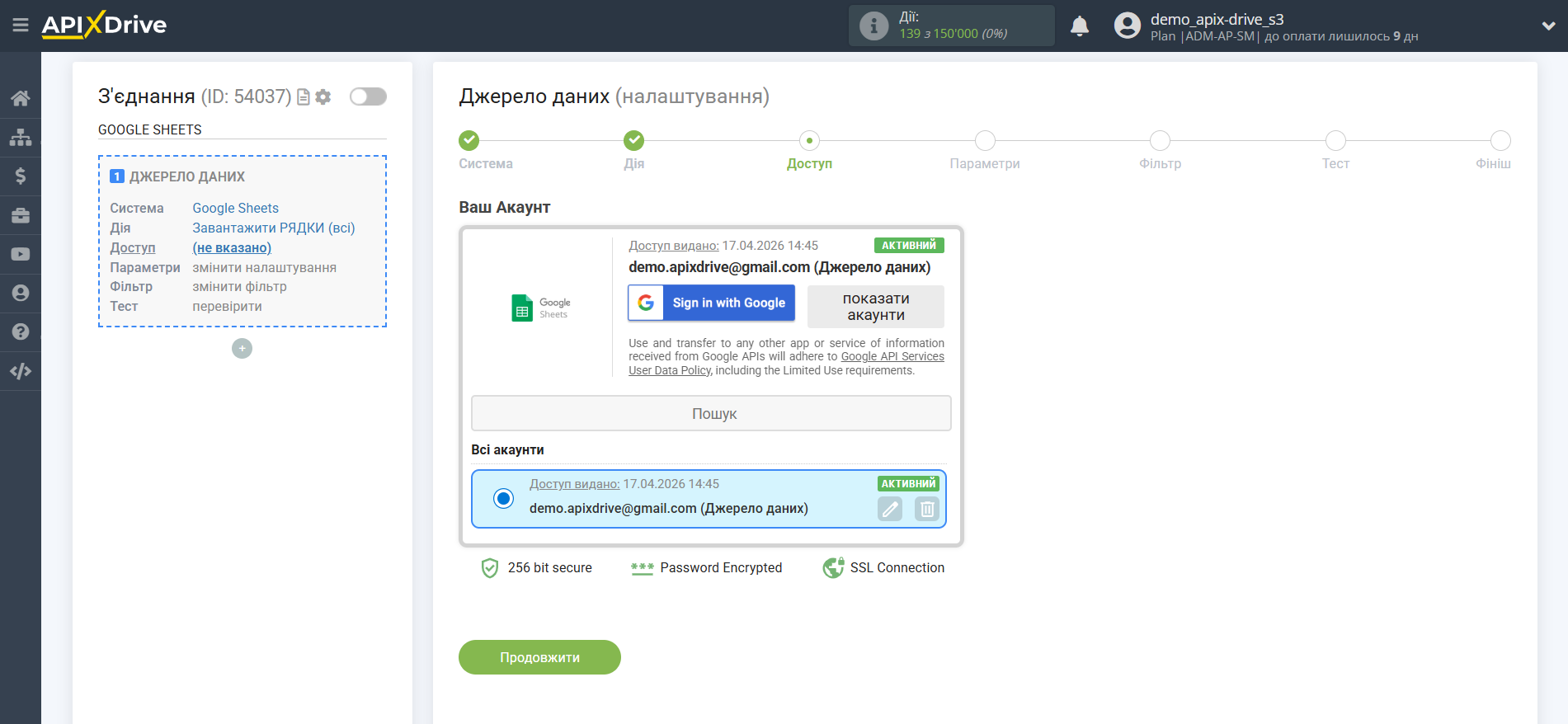1568x724 pixels.
Task: Click перевірити test link
Action: click(x=227, y=306)
